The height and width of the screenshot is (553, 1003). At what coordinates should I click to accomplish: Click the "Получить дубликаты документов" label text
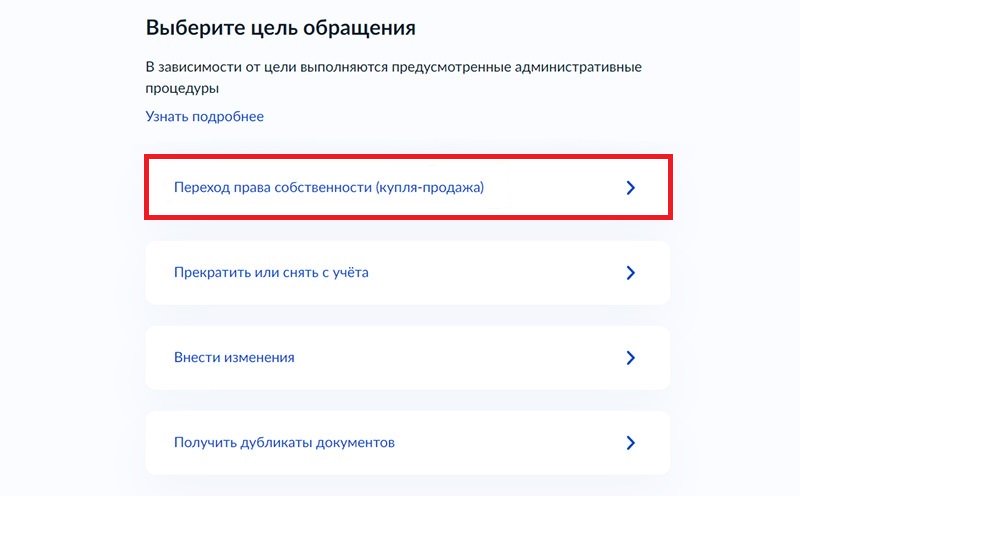click(x=284, y=442)
